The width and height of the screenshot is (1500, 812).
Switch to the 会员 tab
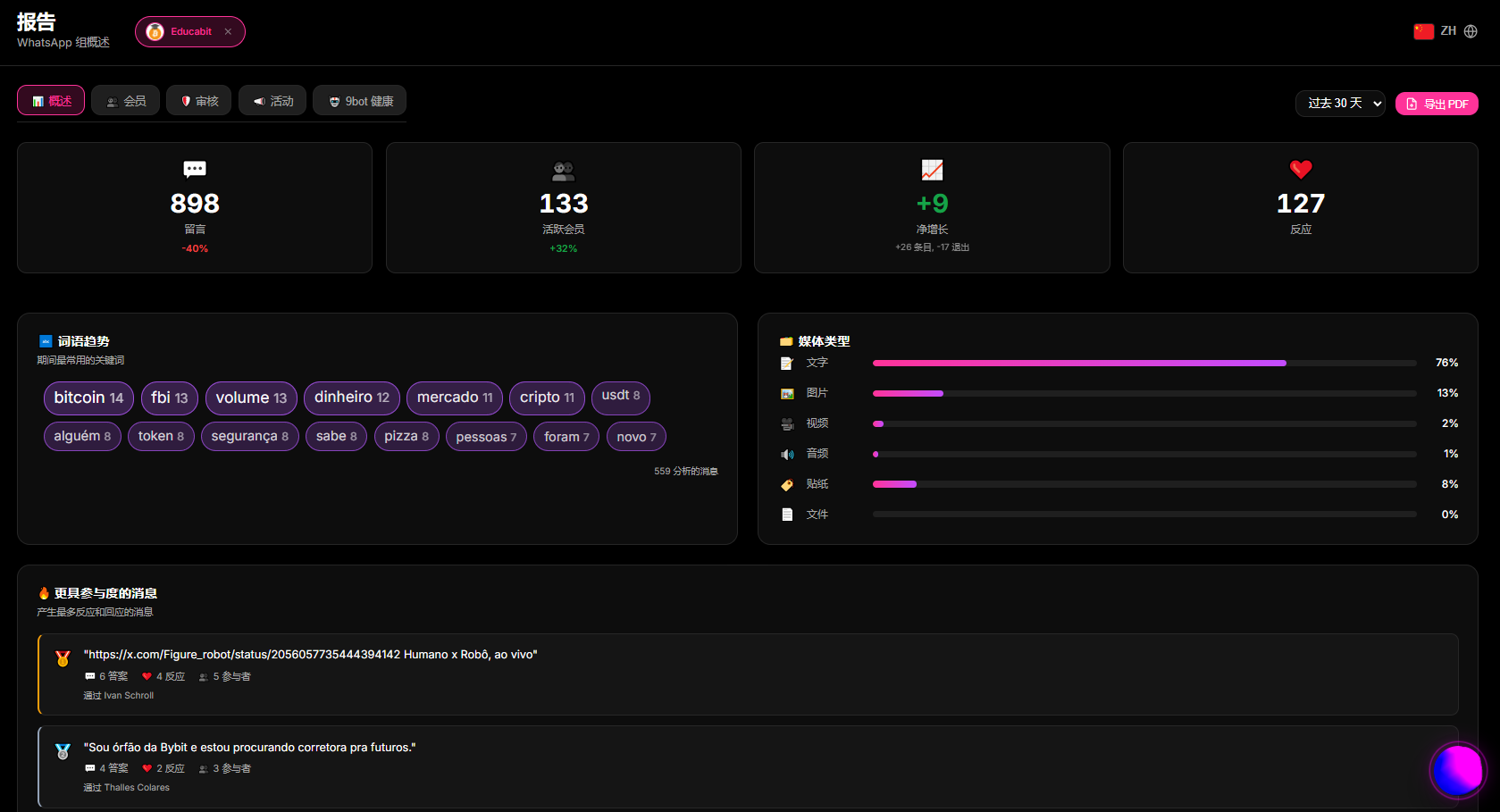(126, 100)
